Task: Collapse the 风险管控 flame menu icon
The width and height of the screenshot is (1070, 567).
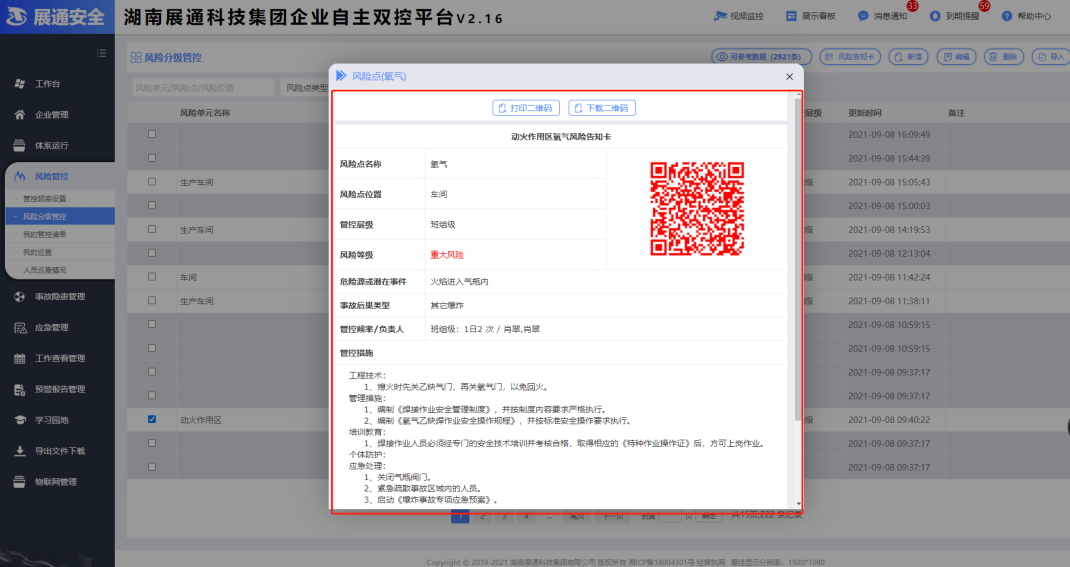Action: [20, 176]
